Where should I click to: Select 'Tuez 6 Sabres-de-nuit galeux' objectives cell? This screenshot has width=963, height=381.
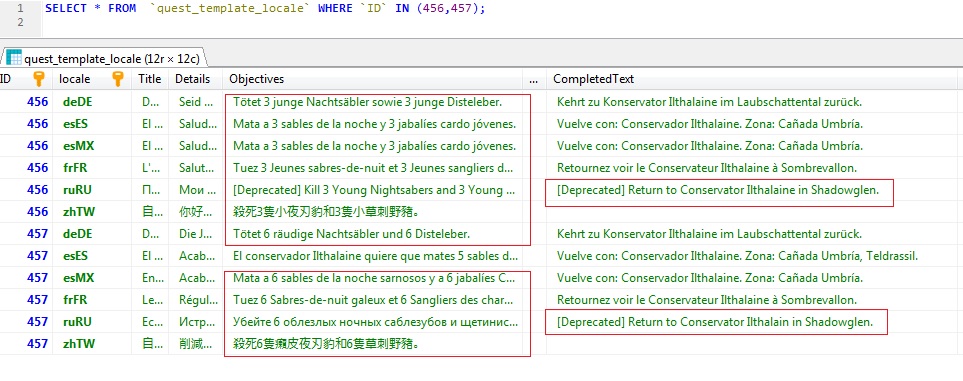click(372, 300)
